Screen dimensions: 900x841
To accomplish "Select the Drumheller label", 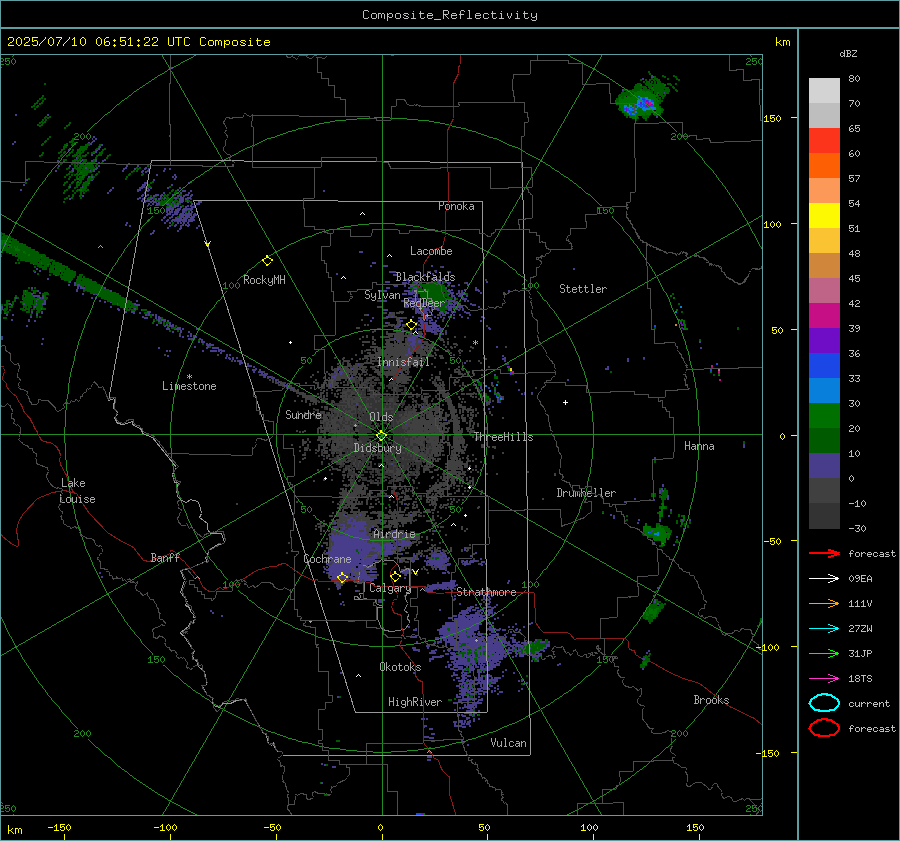I will click(586, 493).
